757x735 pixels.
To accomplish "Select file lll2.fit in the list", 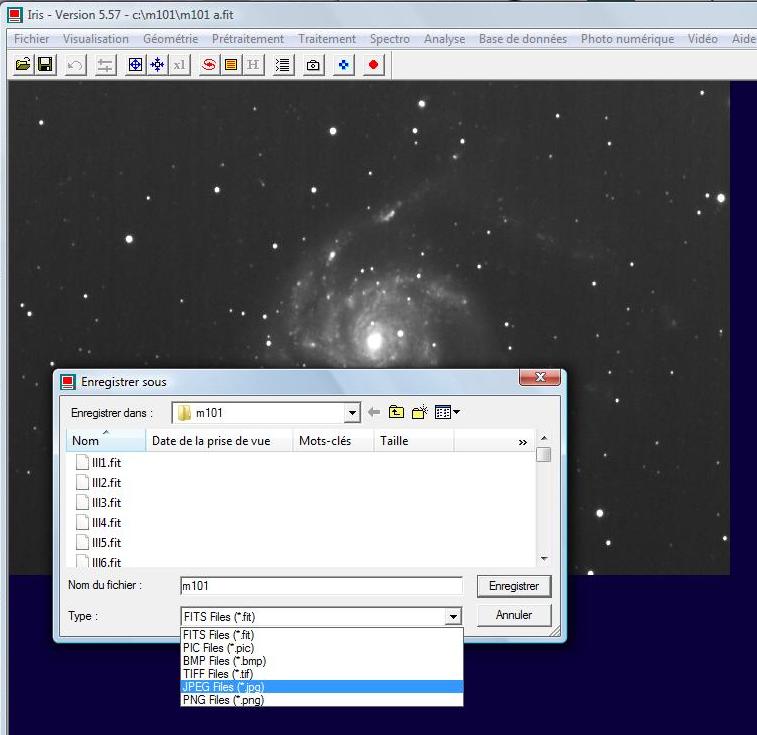I will pos(98,483).
